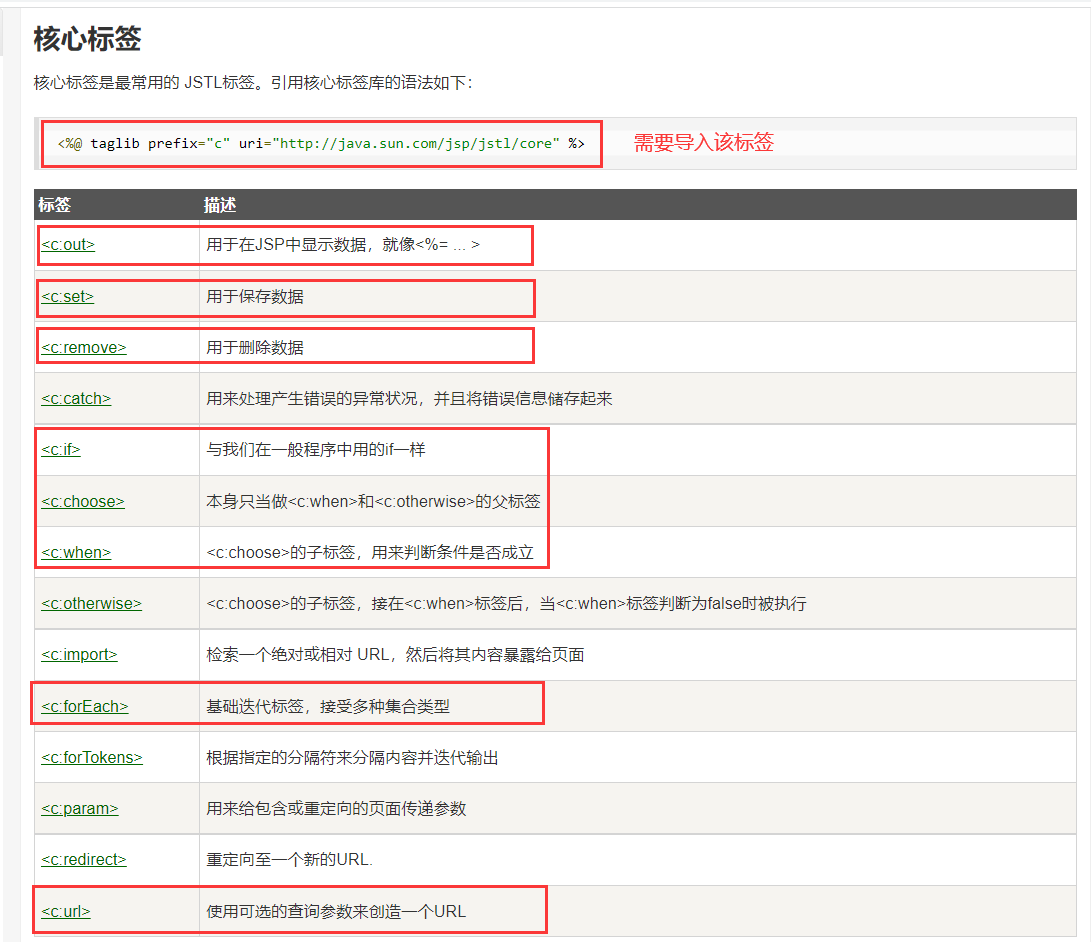Click the 核心标签 heading

87,39
